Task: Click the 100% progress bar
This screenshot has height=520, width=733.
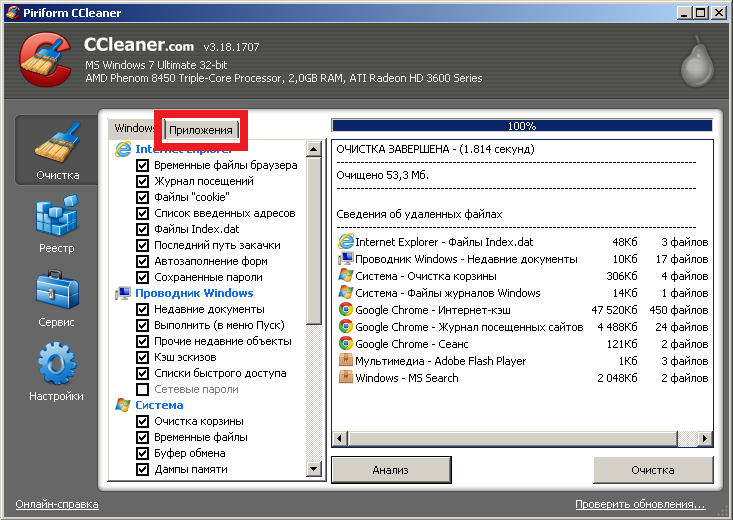Action: (522, 126)
